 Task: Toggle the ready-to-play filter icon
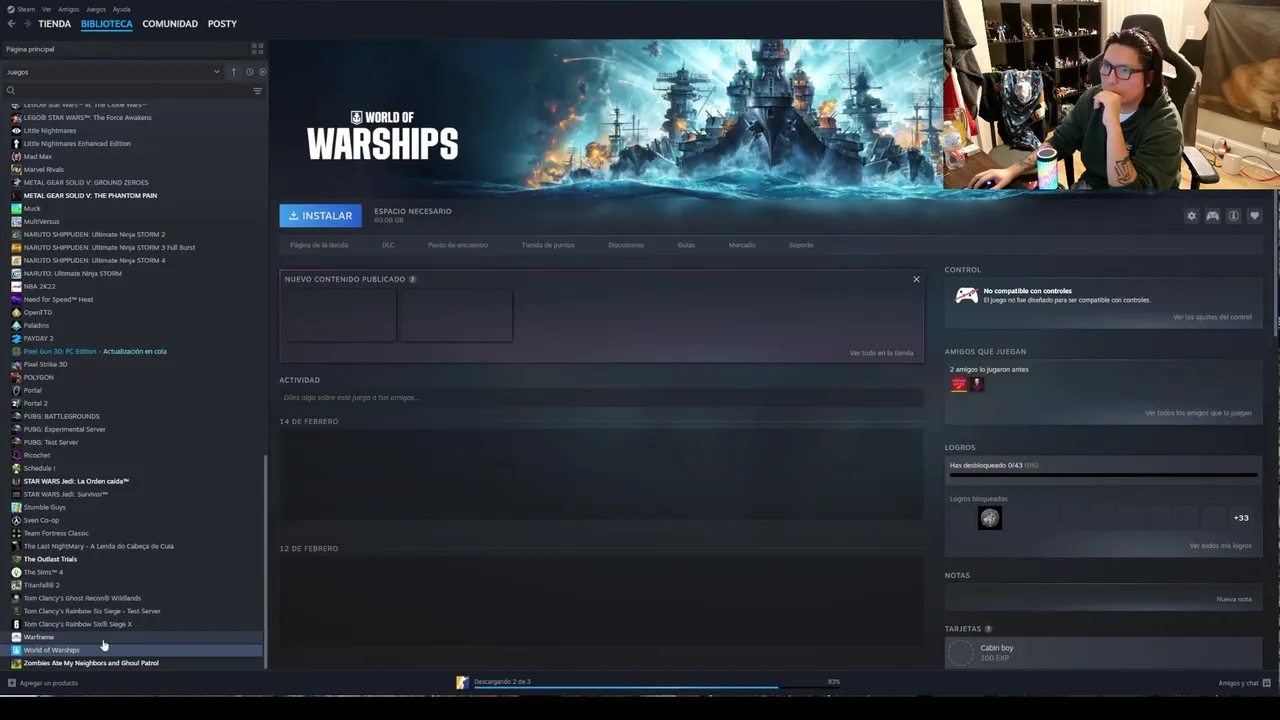tap(263, 72)
